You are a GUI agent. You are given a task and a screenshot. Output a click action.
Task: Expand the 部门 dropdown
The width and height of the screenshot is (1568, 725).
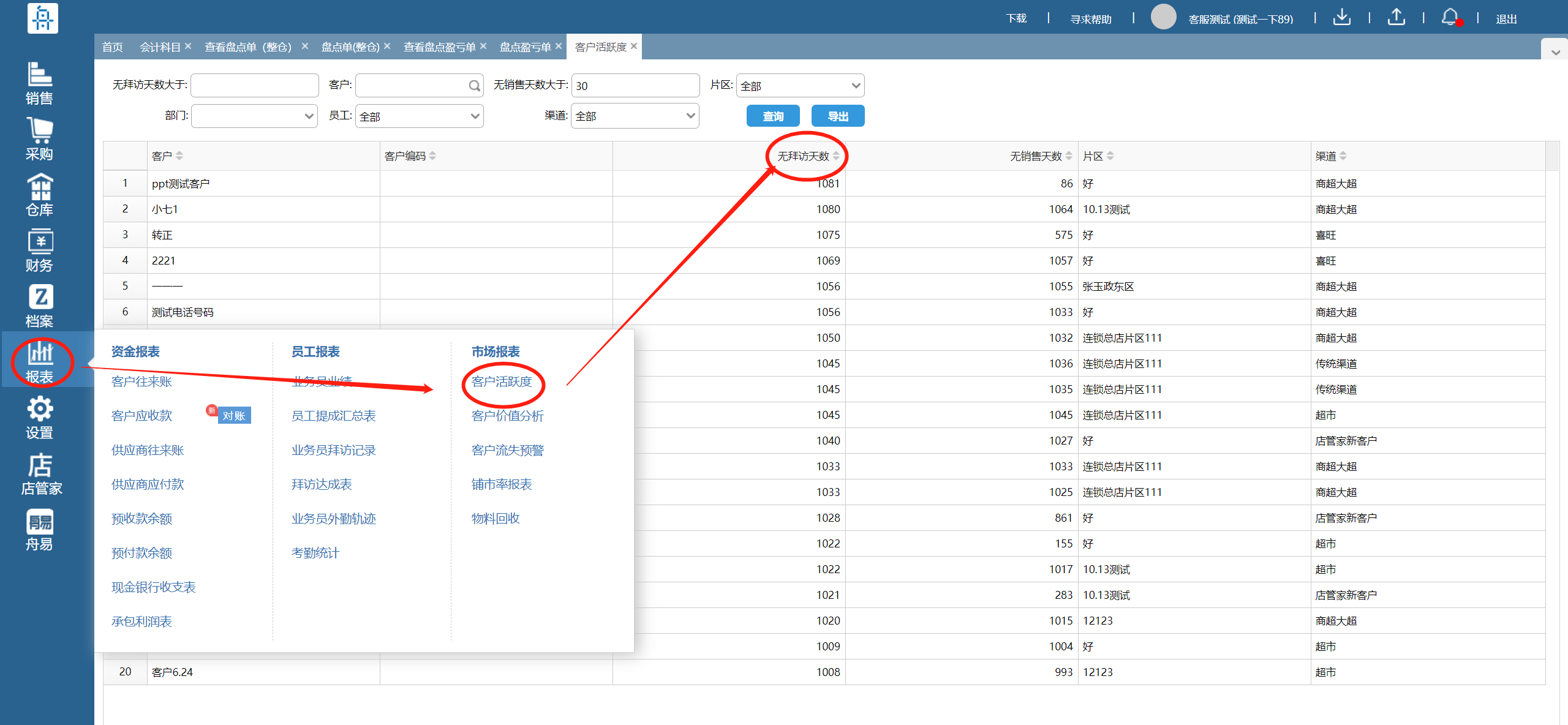coord(254,116)
